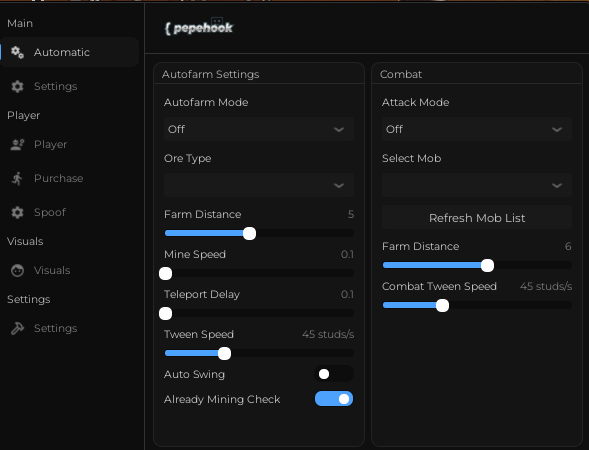The height and width of the screenshot is (450, 589).
Task: Click the Select Mob label
Action: [x=411, y=159]
